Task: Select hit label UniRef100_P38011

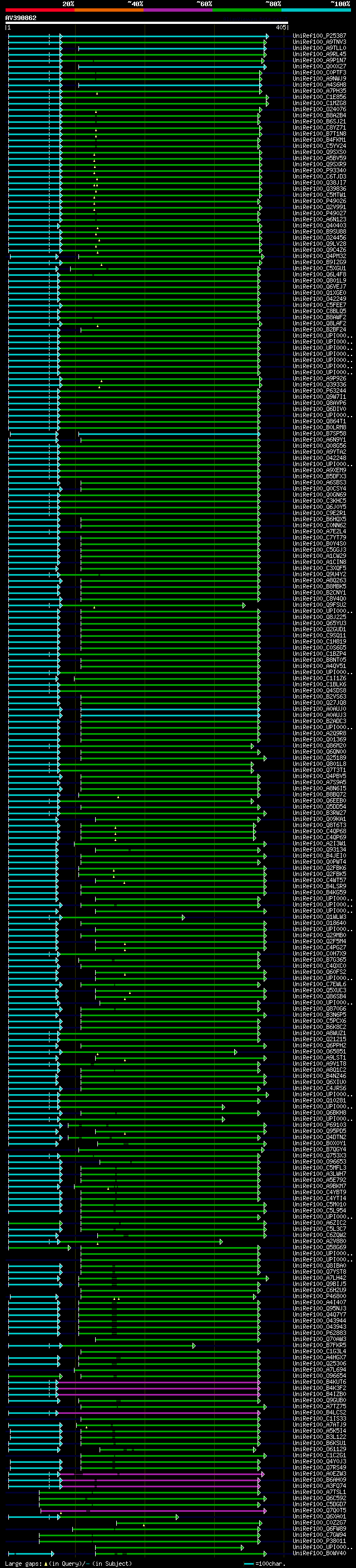Action: pyautogui.click(x=319, y=1541)
